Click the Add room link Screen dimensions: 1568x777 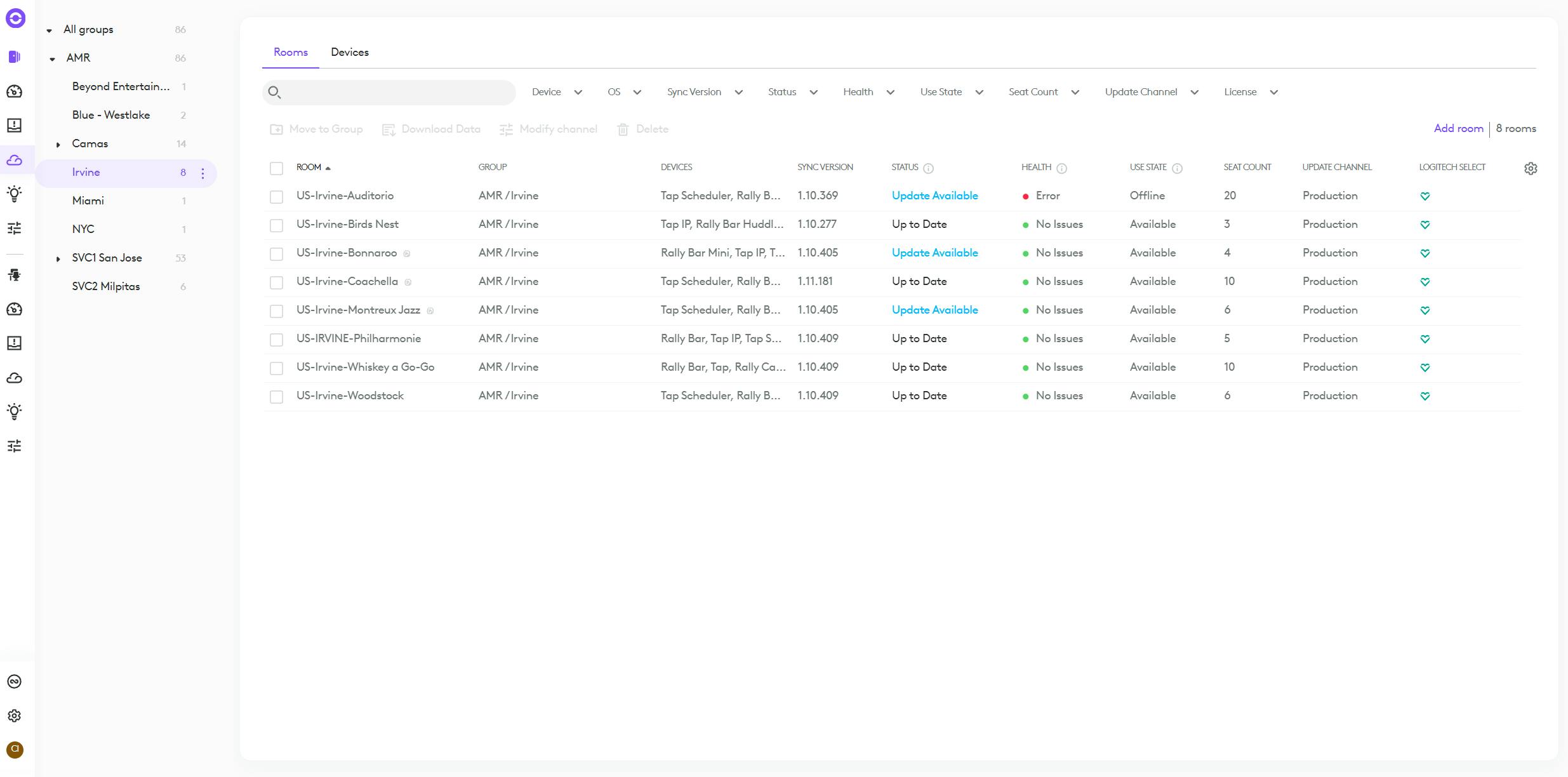click(1458, 128)
